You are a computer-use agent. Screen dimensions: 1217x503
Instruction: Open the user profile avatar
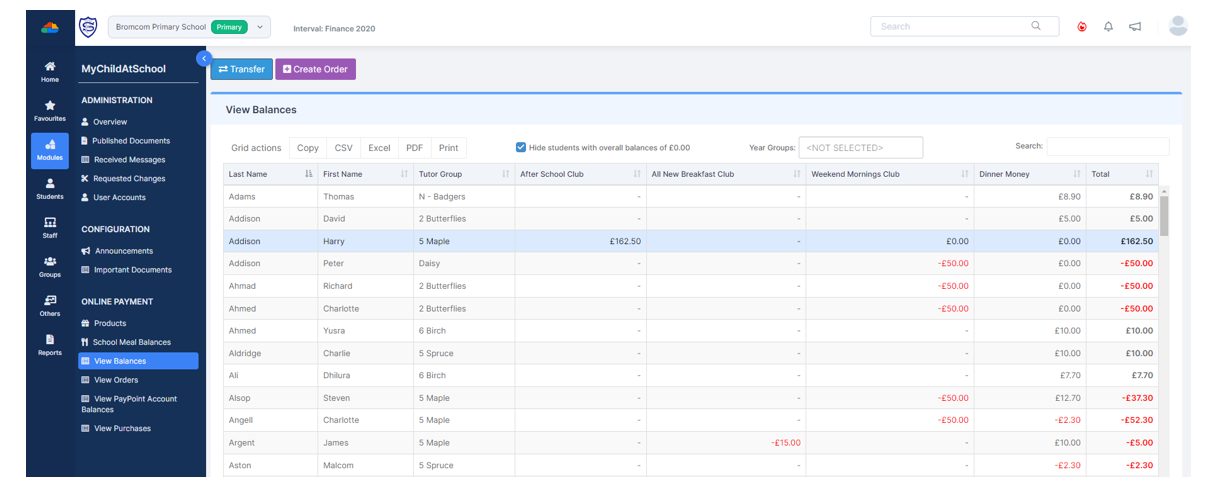[1178, 26]
